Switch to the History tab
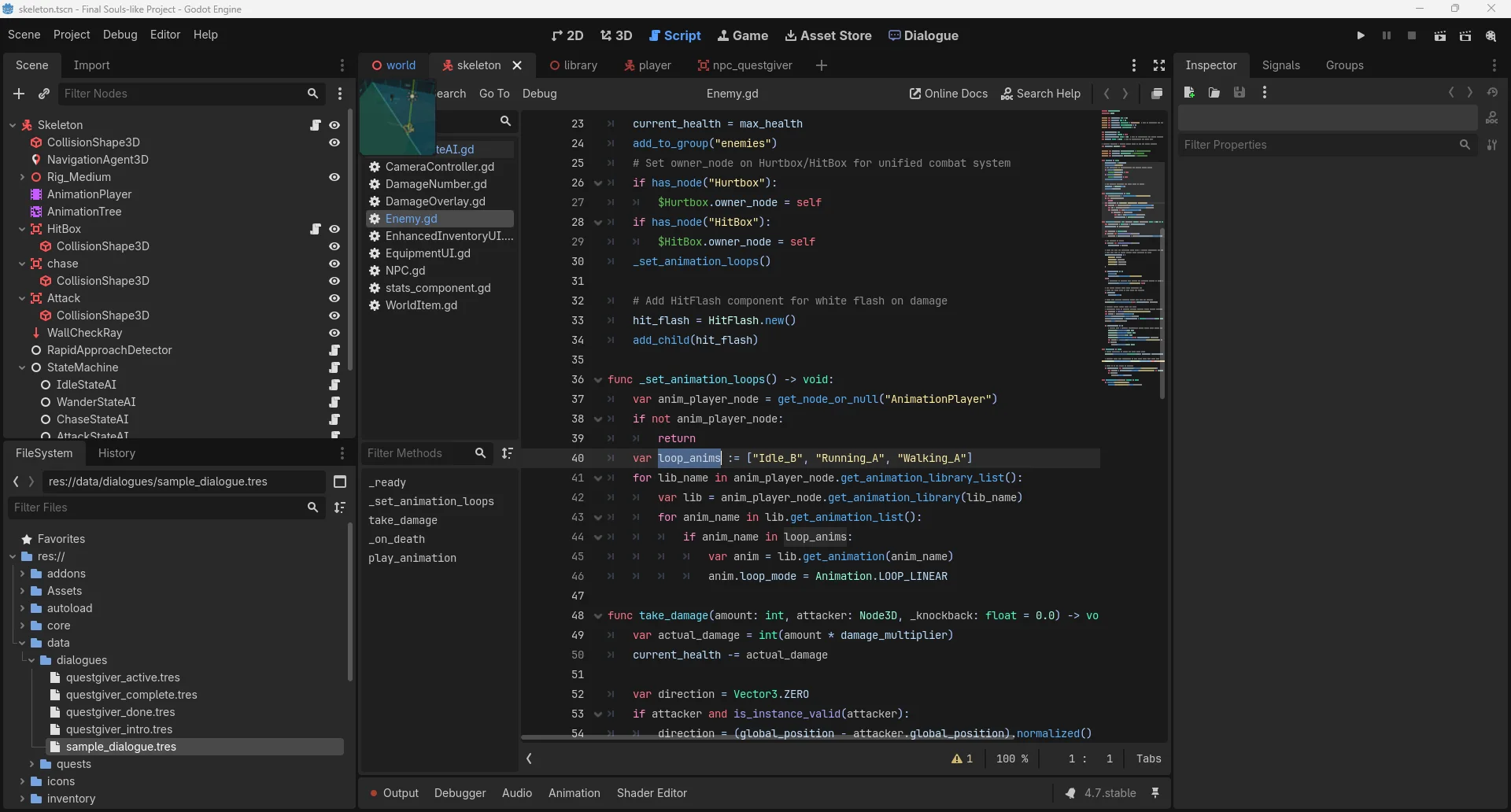1511x812 pixels. click(x=116, y=453)
